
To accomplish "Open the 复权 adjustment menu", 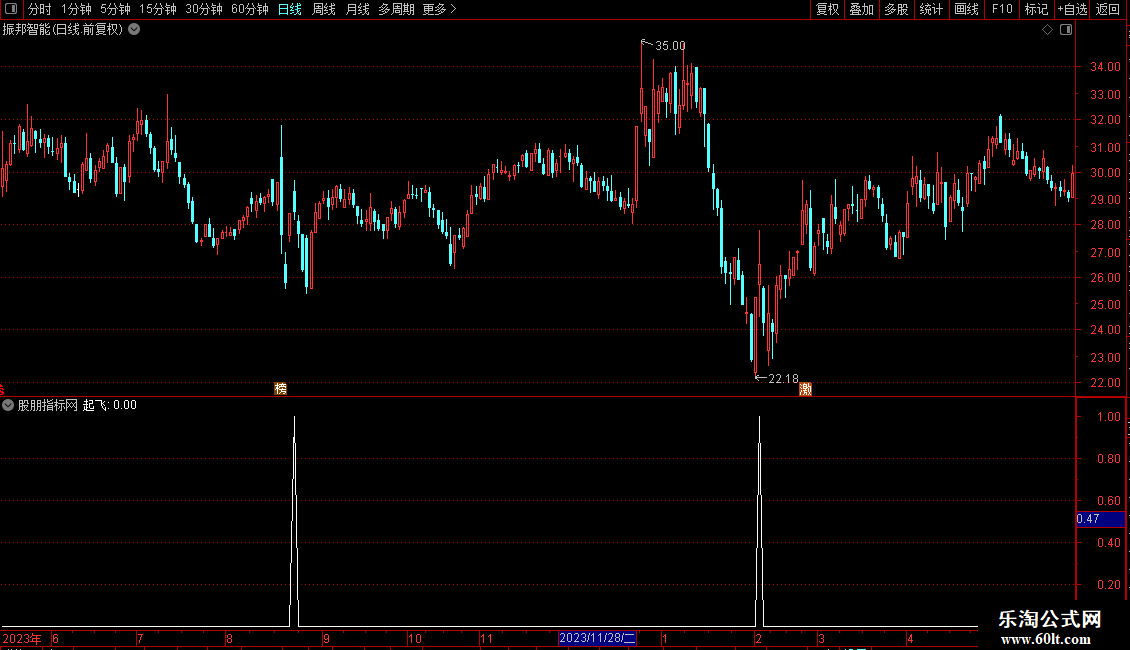I will coord(827,9).
